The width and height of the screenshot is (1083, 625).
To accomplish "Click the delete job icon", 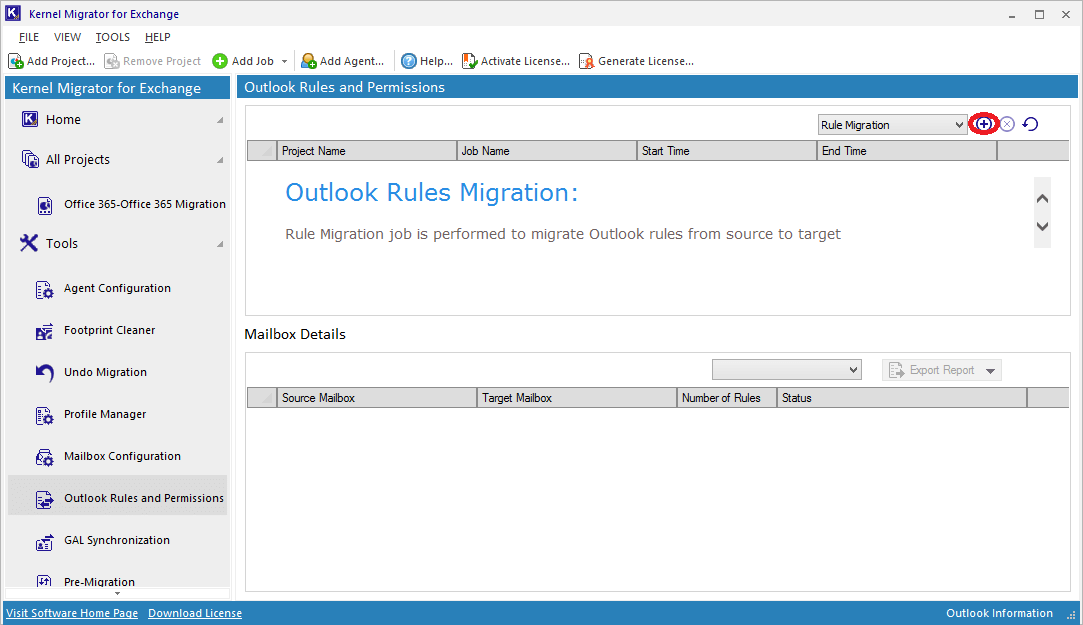I will pos(1007,124).
